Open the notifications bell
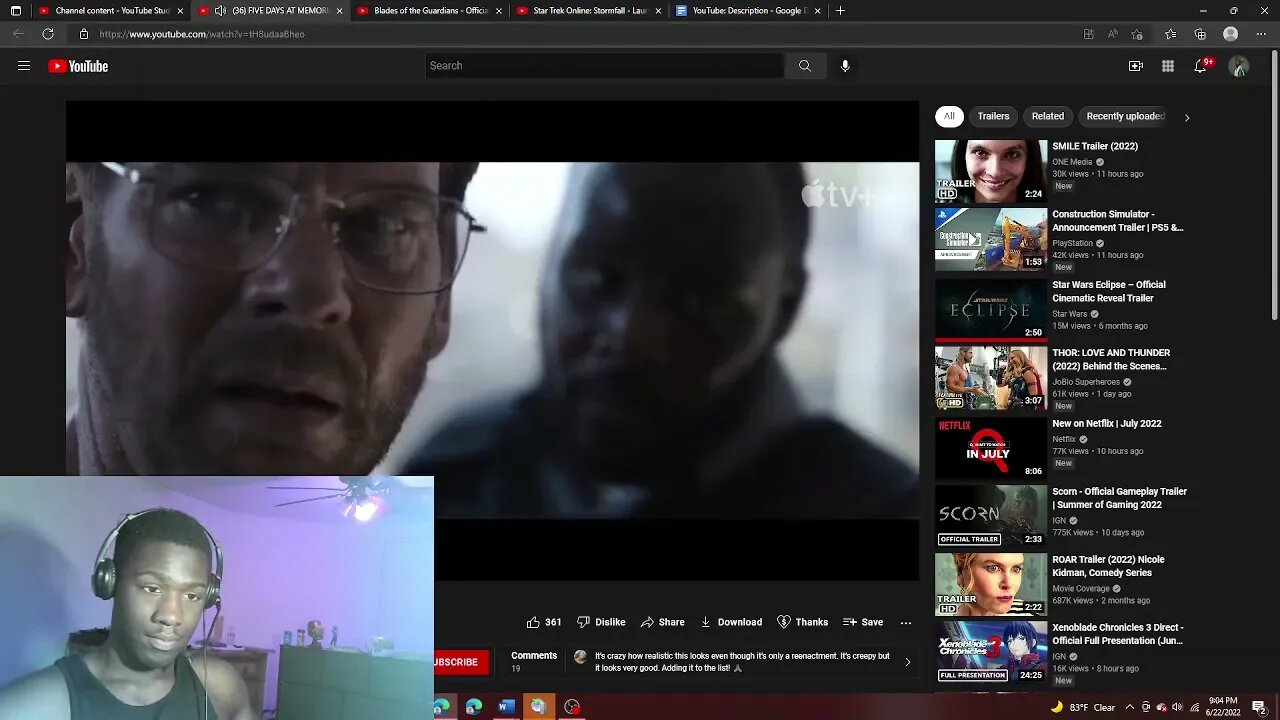 (1200, 66)
